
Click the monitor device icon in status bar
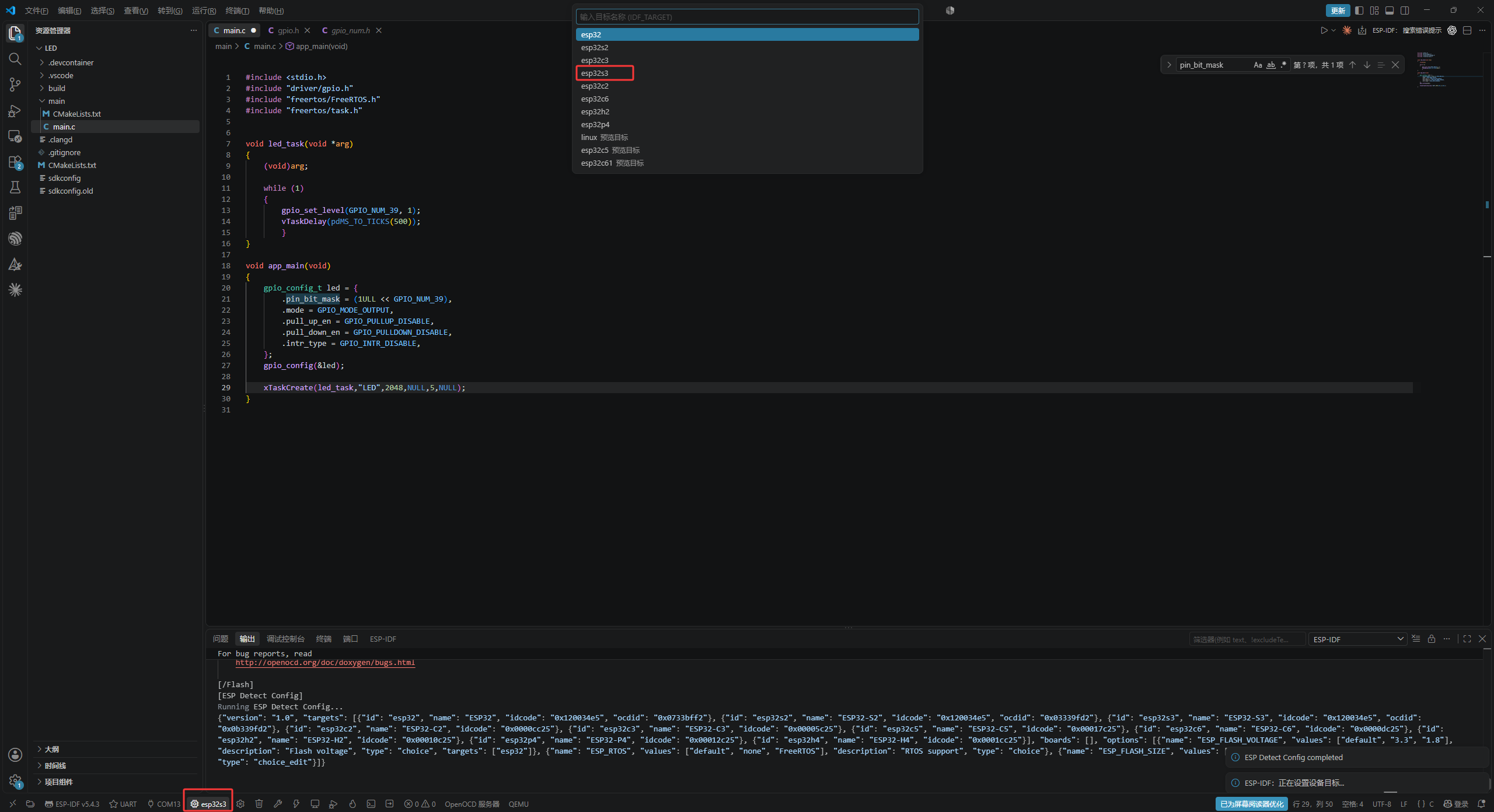pos(315,804)
